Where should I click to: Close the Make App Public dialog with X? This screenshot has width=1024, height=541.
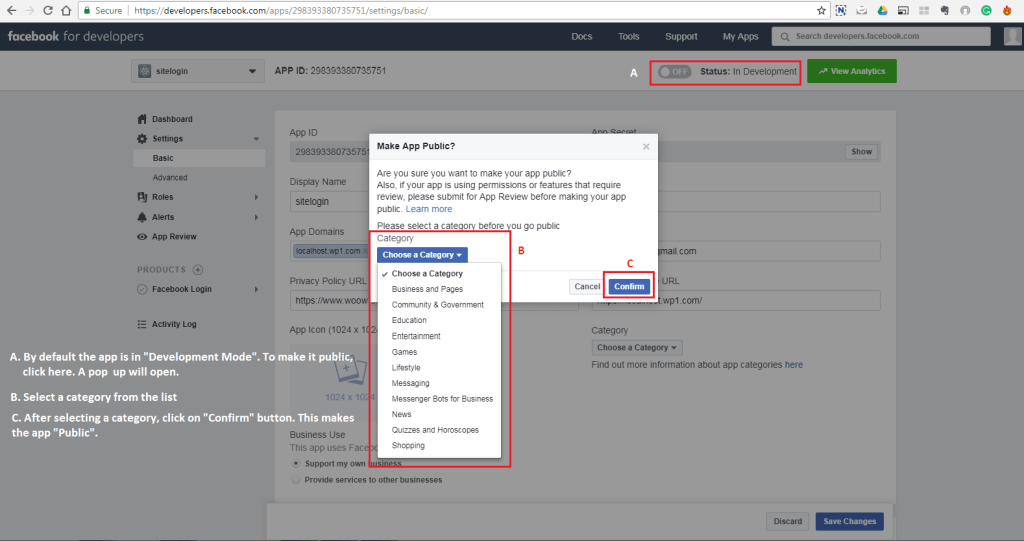point(646,146)
